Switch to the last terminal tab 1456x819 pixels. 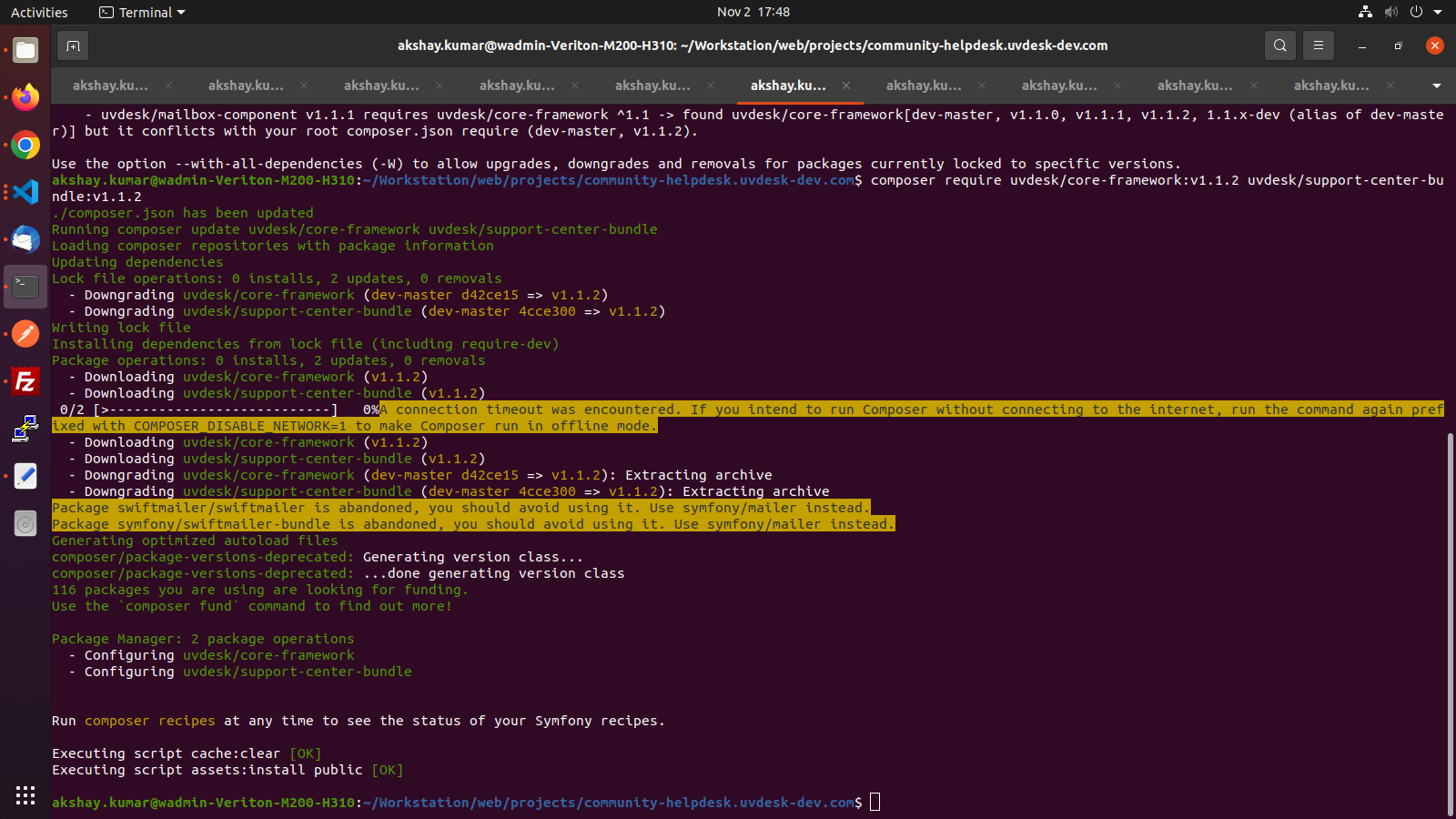tap(1330, 86)
